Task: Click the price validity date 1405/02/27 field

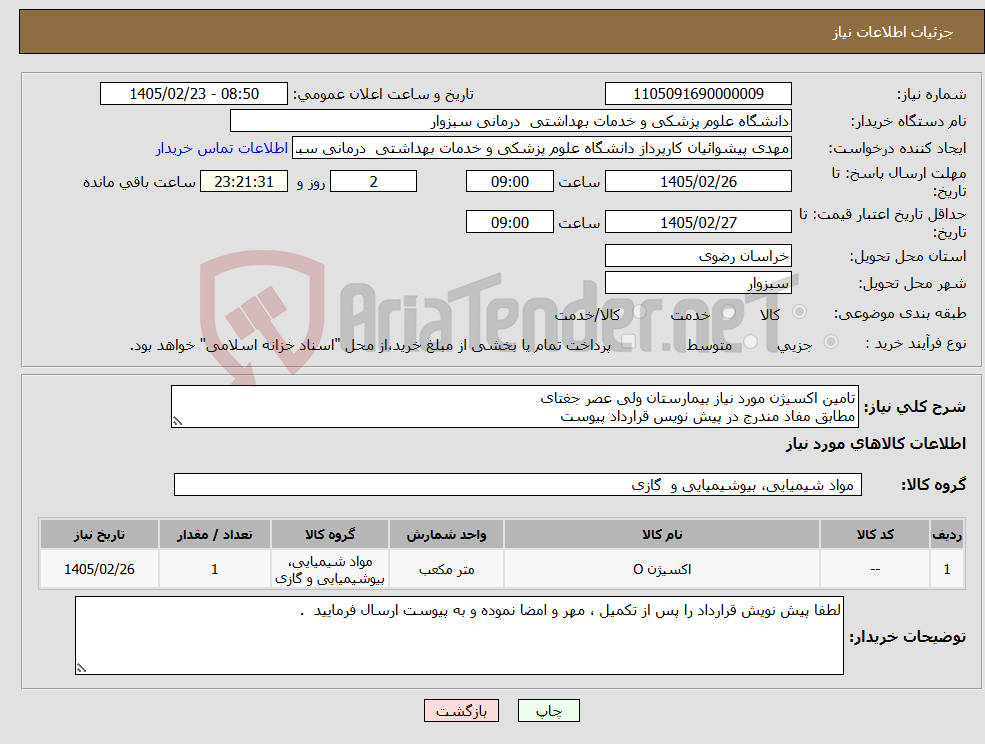Action: point(698,222)
